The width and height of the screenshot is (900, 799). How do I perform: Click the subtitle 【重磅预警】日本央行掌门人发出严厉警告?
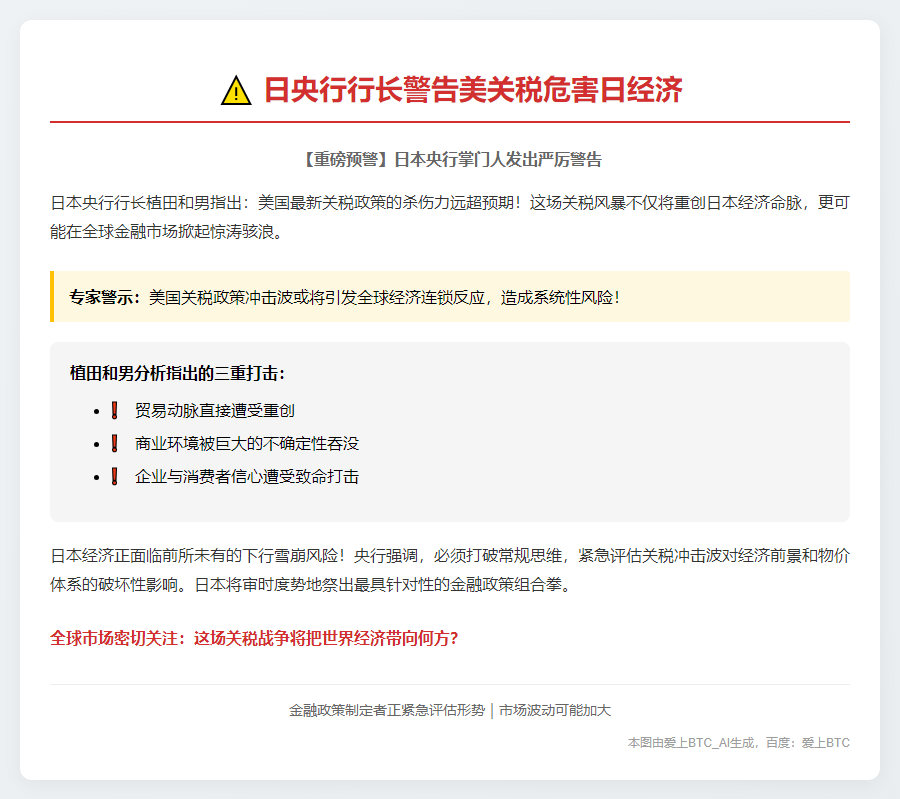(450, 159)
